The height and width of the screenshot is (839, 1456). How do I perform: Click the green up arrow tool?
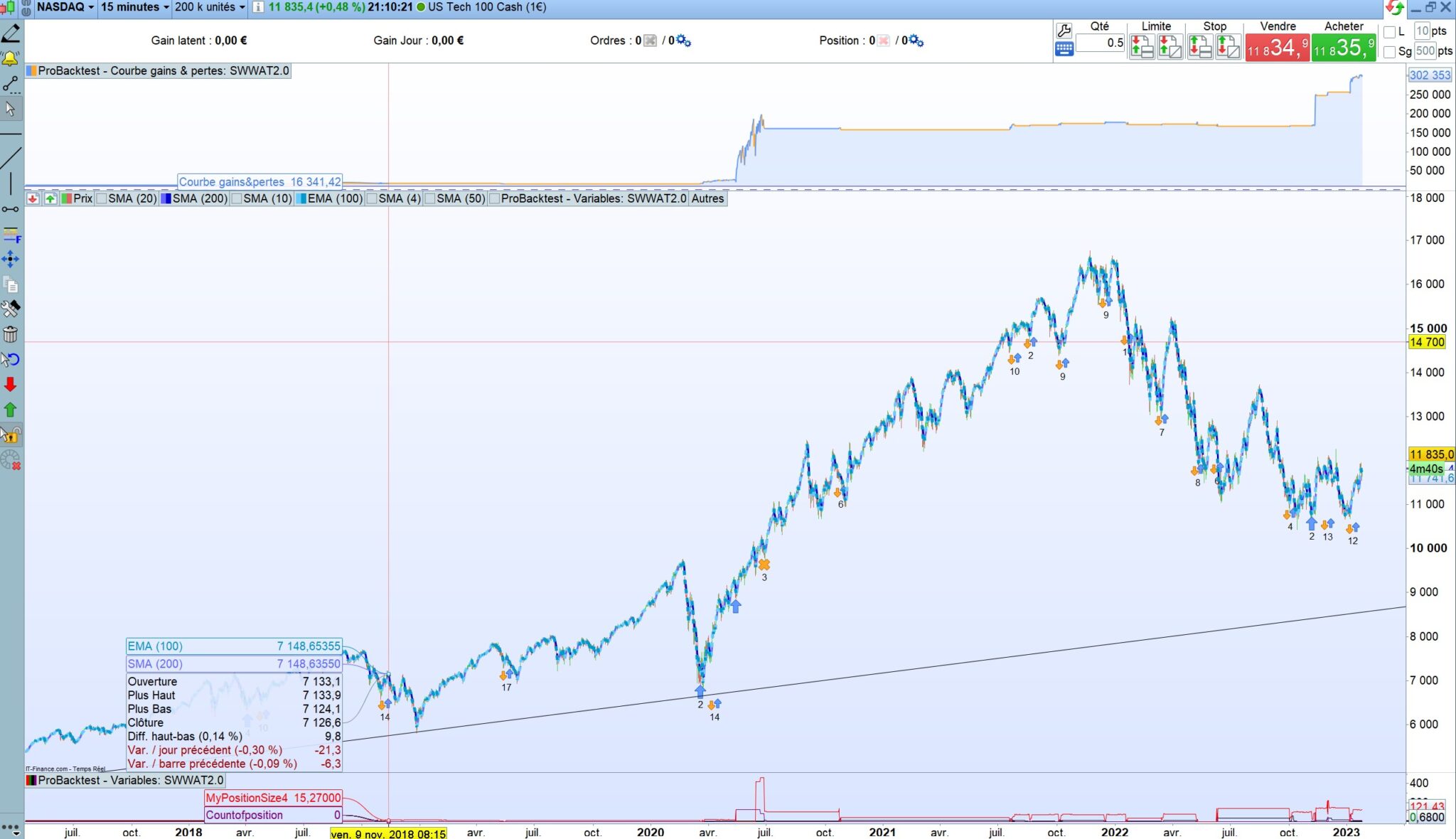point(11,410)
